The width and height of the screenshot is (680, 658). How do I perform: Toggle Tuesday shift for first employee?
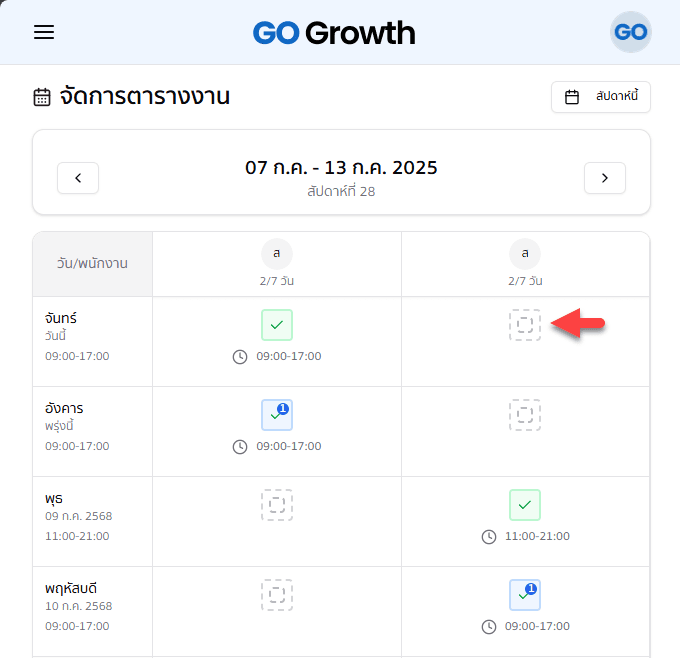[277, 415]
